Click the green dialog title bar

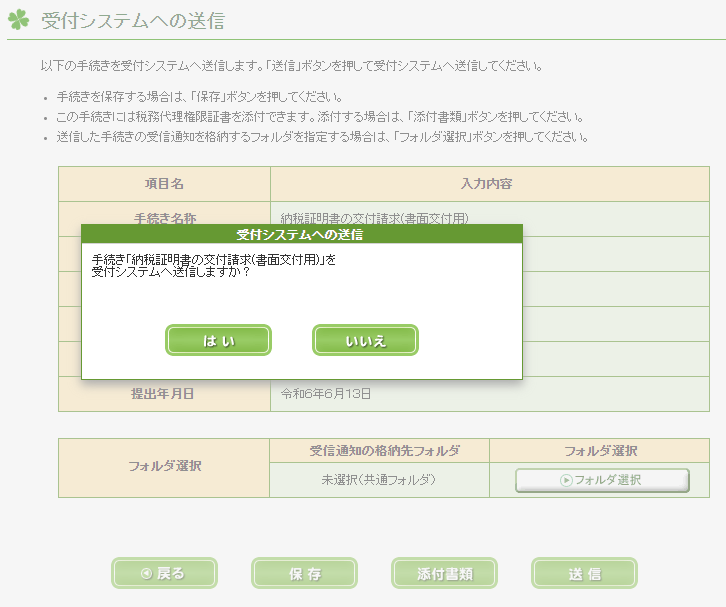click(x=301, y=235)
